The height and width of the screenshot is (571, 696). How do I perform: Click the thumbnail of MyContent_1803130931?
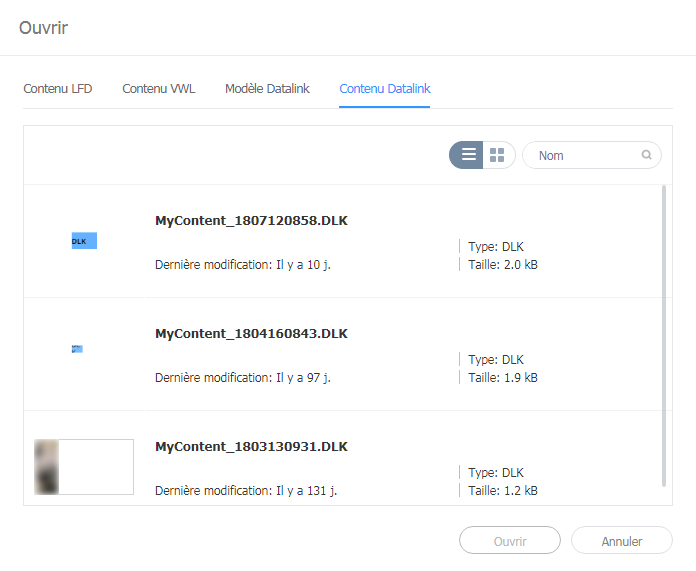click(x=84, y=466)
